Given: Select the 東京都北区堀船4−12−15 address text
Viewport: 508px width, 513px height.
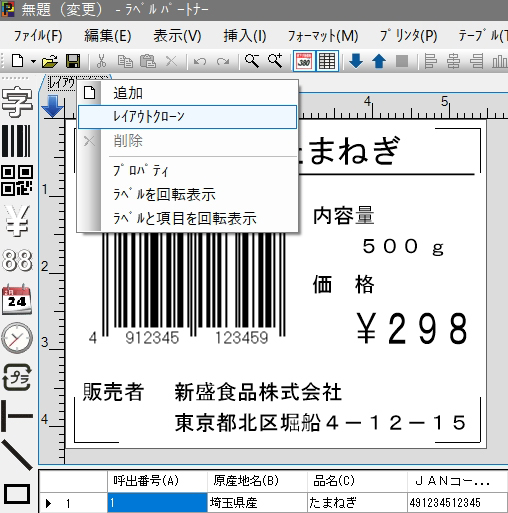Looking at the screenshot, I should coord(320,423).
